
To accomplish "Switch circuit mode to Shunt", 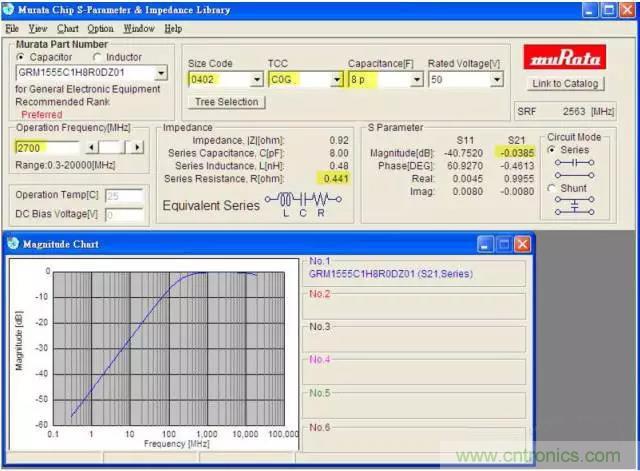I will click(x=552, y=188).
